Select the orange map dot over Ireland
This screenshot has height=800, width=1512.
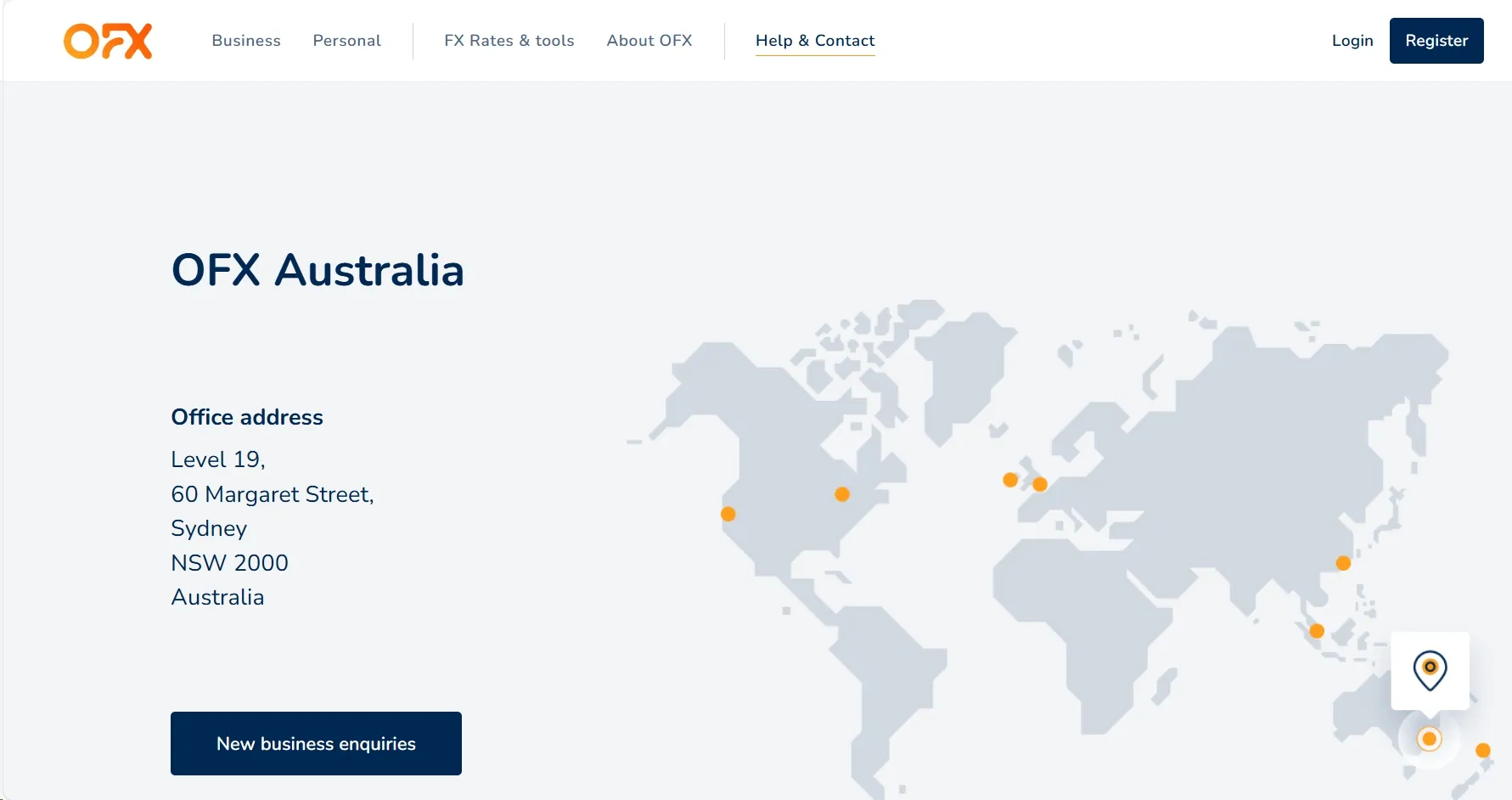1010,480
